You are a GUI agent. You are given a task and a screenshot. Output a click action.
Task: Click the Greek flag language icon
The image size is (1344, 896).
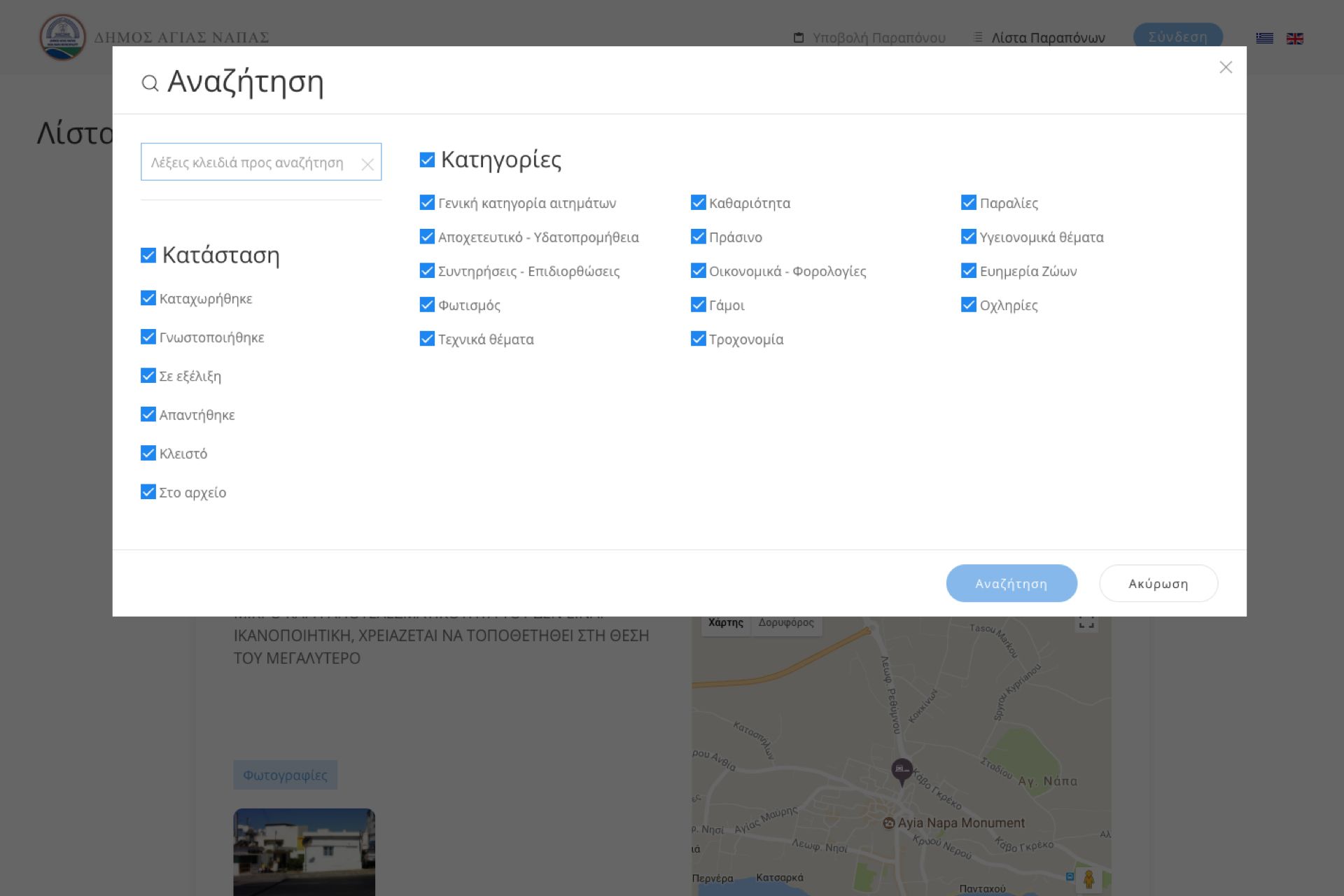pyautogui.click(x=1264, y=38)
